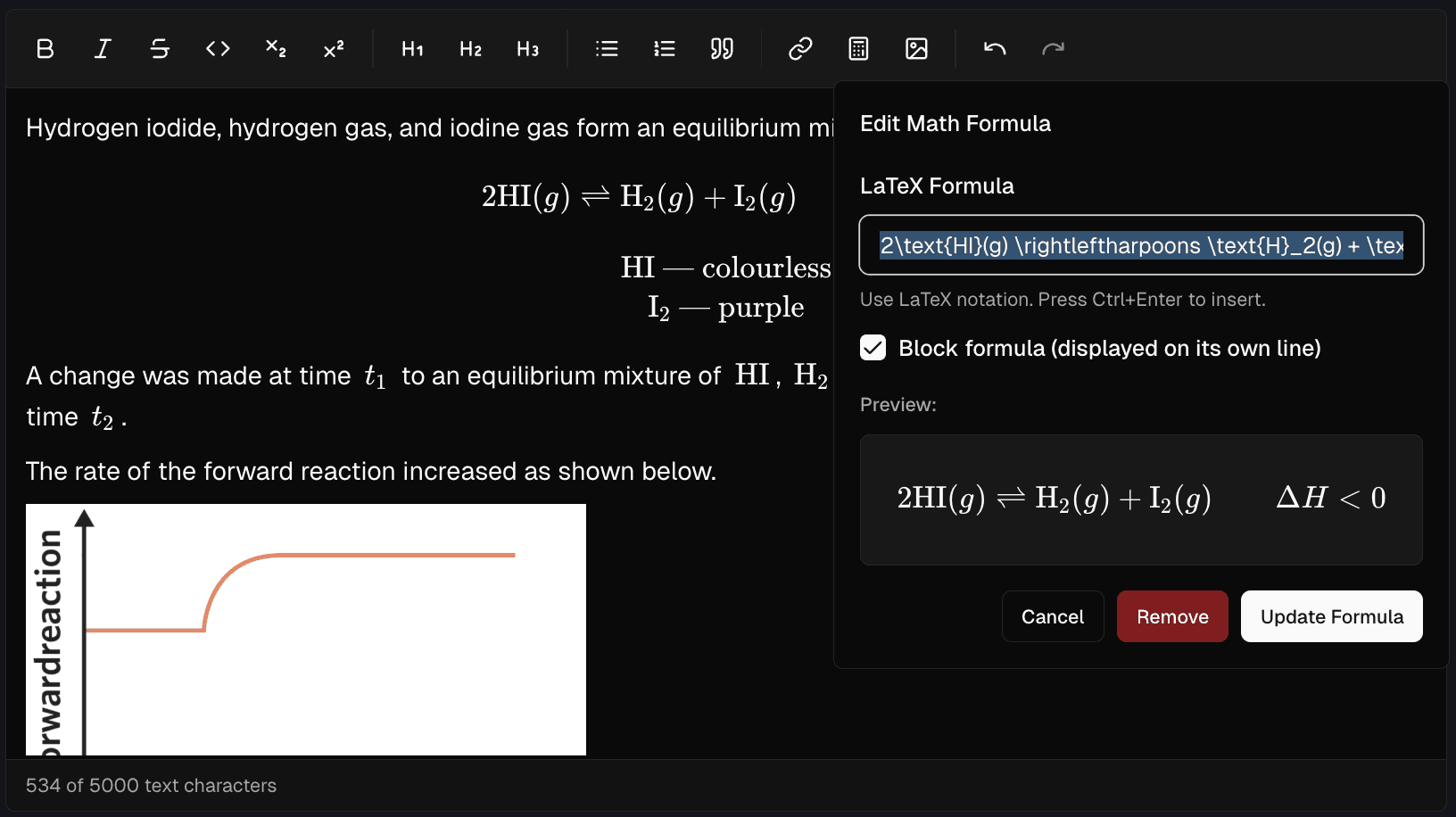Viewport: 1456px width, 817px height.
Task: Apply Heading 3 style
Action: pyautogui.click(x=528, y=49)
